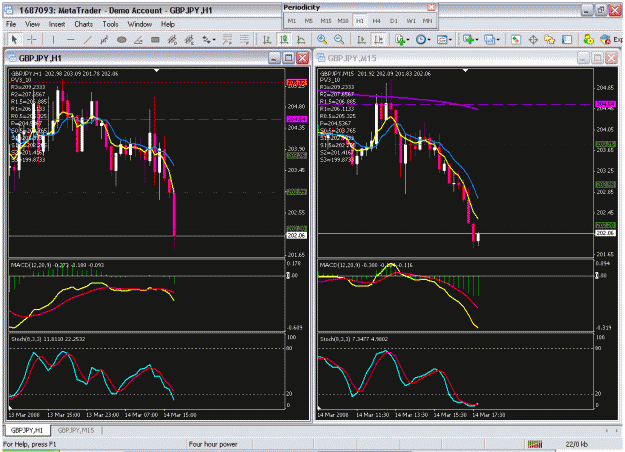Click the second text-lines toolbar icon
Image resolution: width=625 pixels, height=452 pixels.
tap(244, 39)
